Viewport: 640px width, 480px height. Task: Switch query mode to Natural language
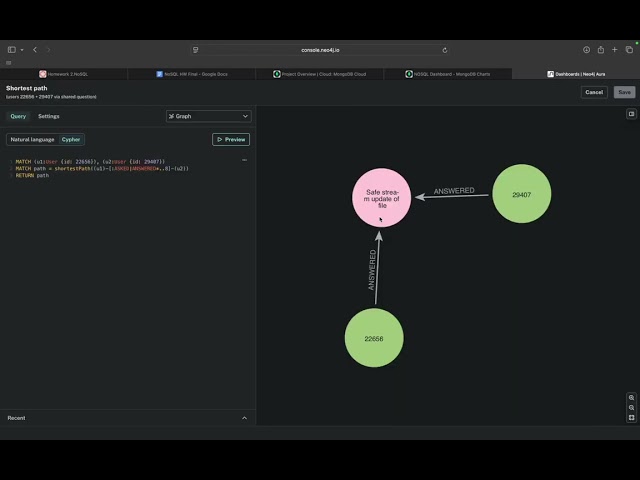(x=32, y=140)
